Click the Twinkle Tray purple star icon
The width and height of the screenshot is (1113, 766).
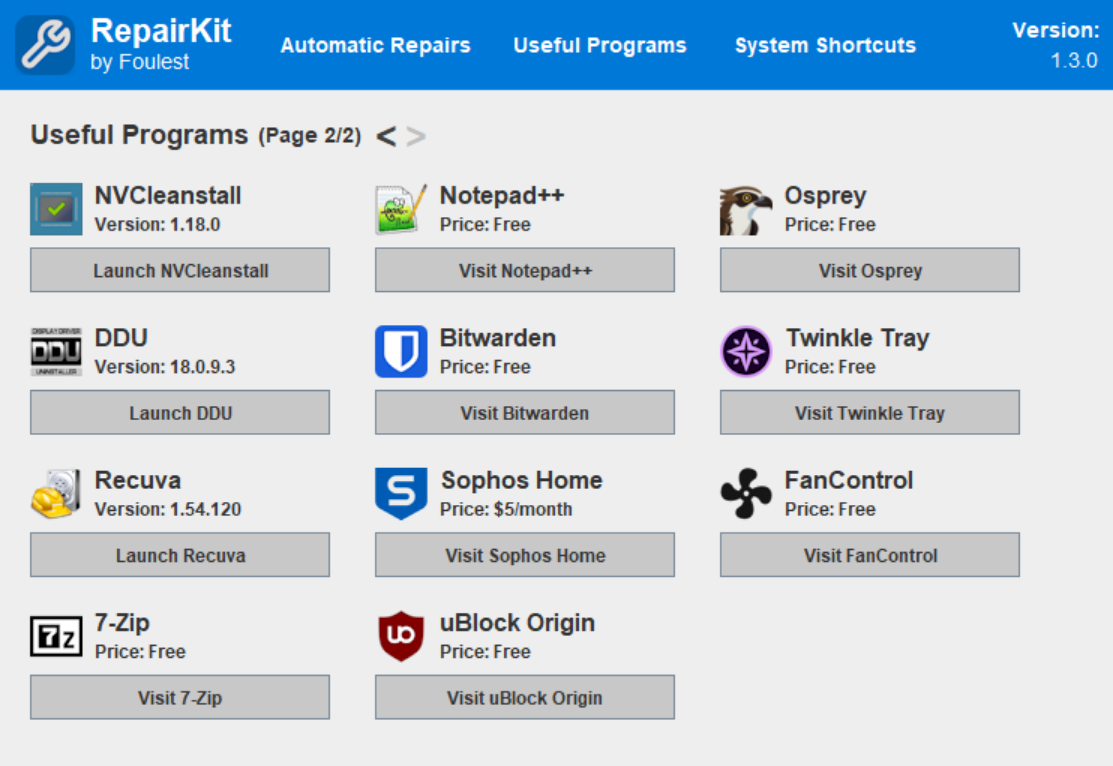(746, 351)
